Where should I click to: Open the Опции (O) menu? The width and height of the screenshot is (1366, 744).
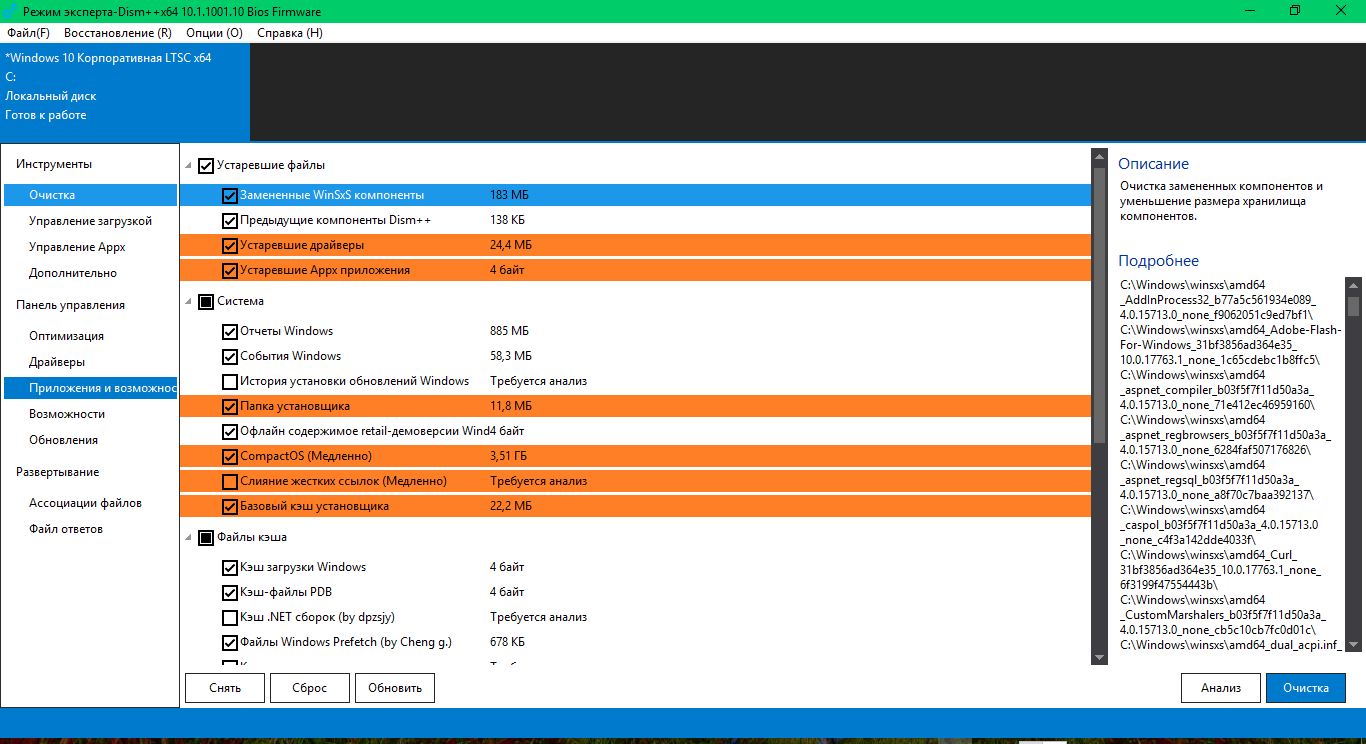(x=214, y=33)
